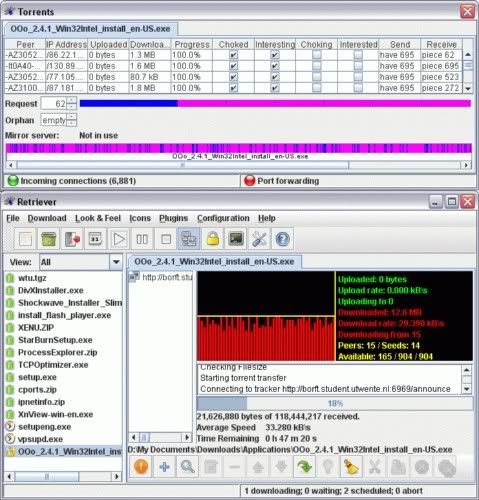Add a download with blue plus icon

[x=164, y=467]
